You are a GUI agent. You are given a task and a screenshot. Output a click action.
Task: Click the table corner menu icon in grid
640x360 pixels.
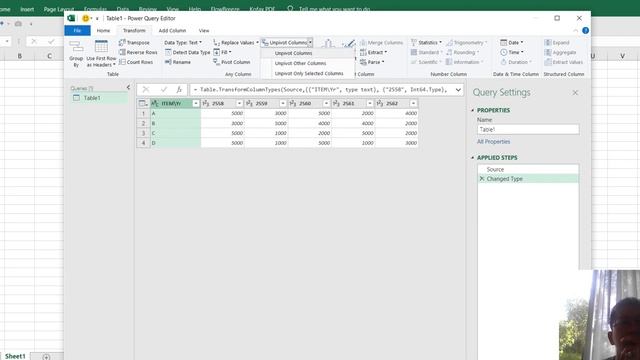(143, 103)
